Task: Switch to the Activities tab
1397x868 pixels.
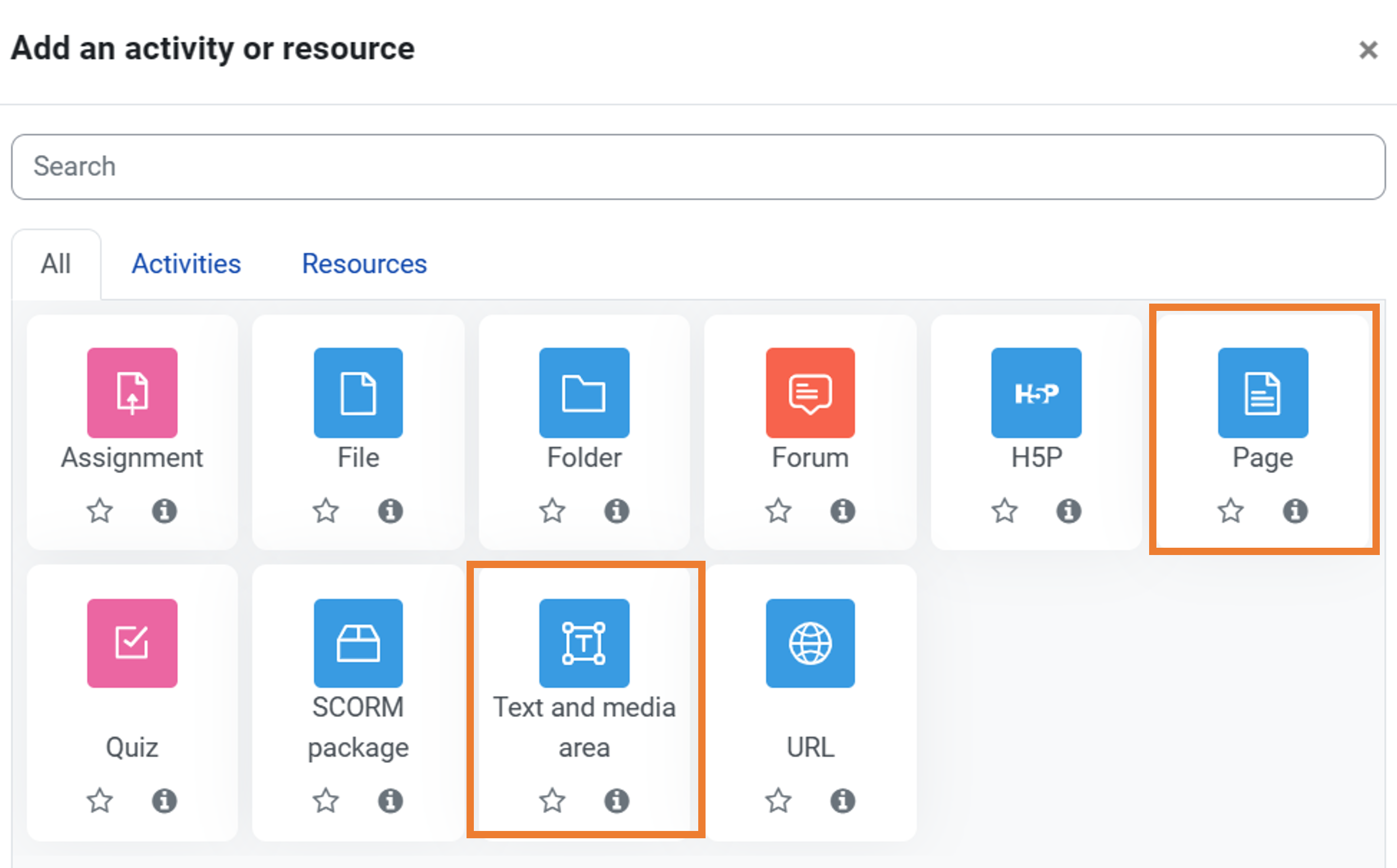Action: (186, 264)
